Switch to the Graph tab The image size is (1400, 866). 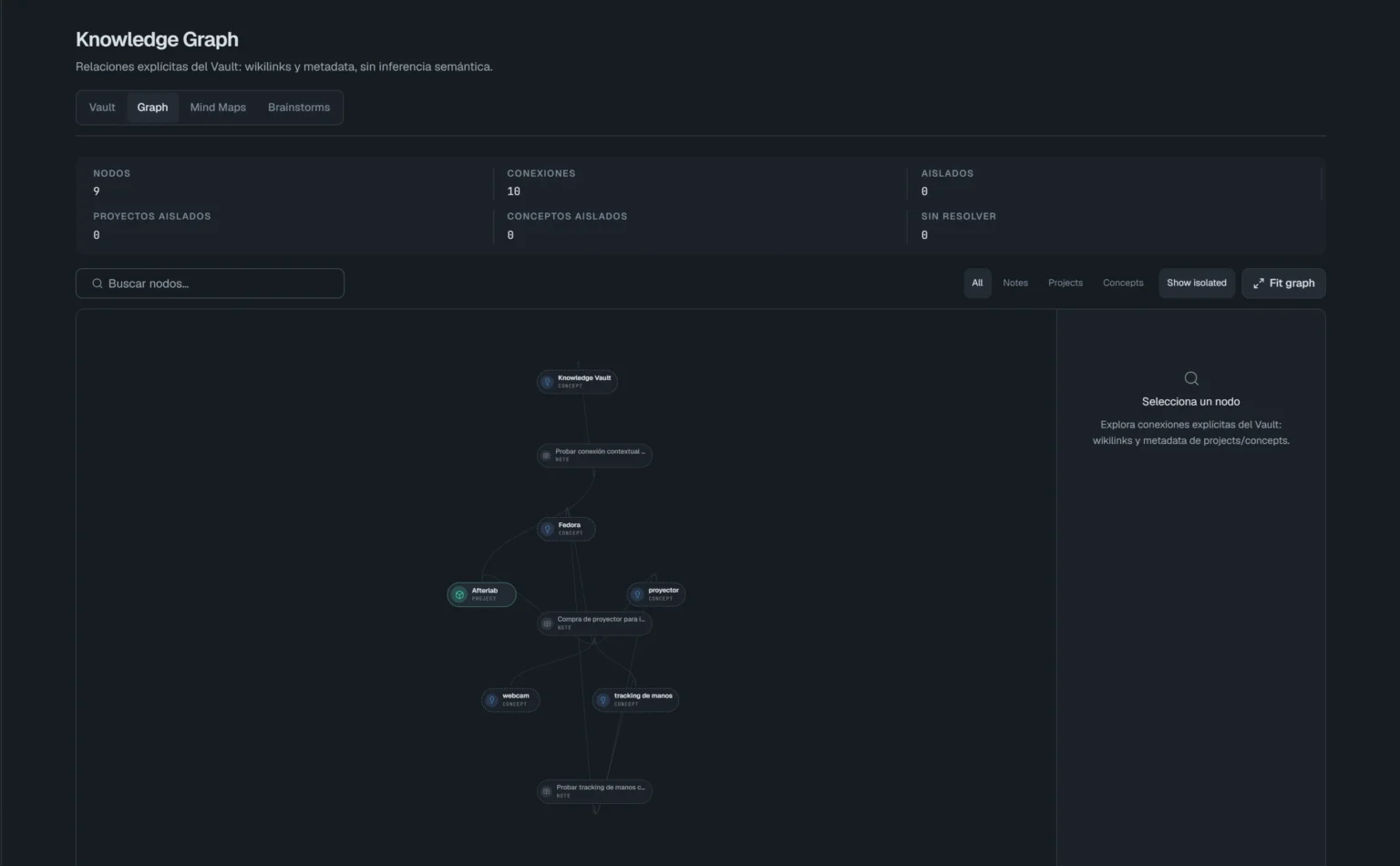click(152, 108)
